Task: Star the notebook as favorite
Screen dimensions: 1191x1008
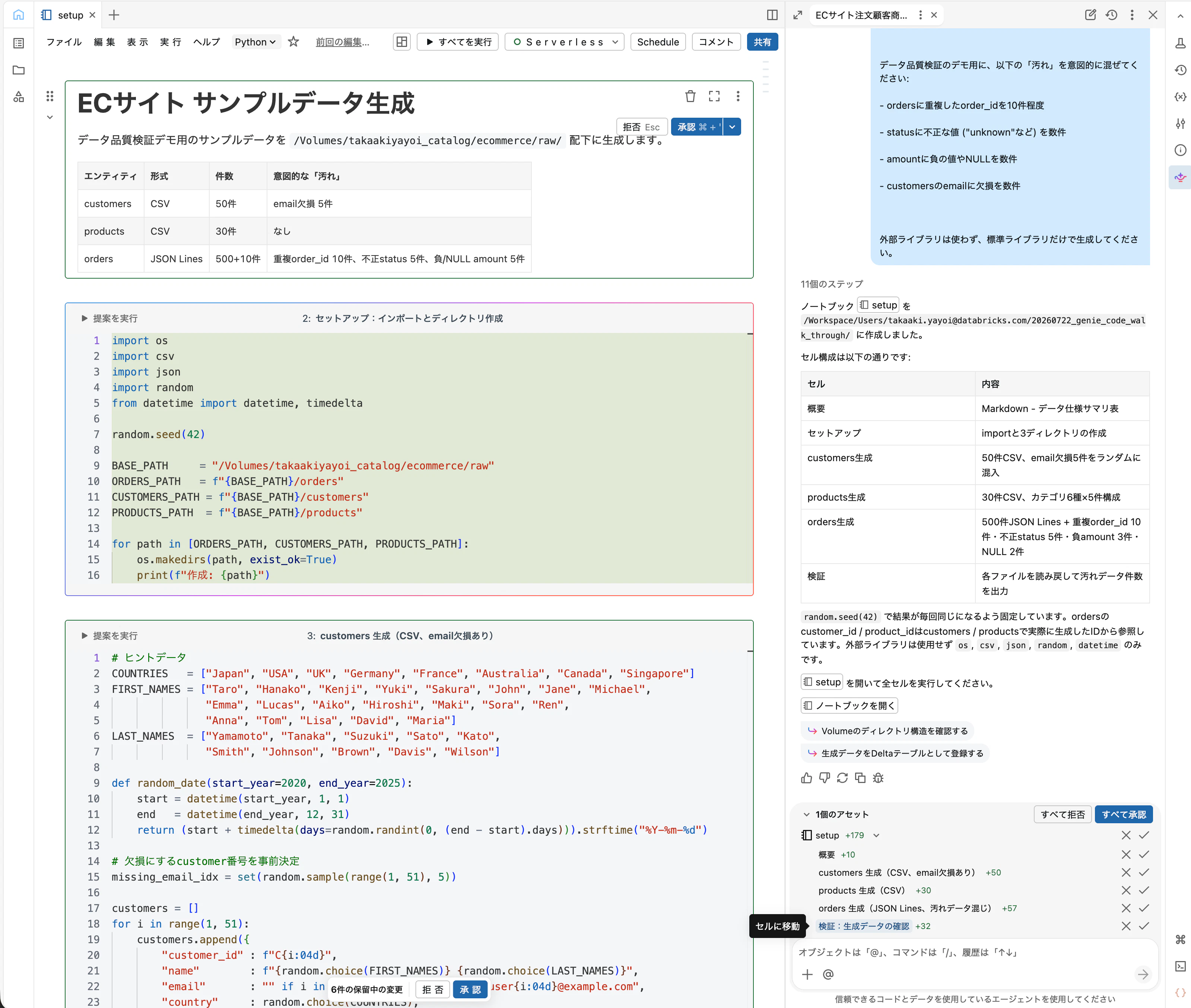Action: point(293,42)
